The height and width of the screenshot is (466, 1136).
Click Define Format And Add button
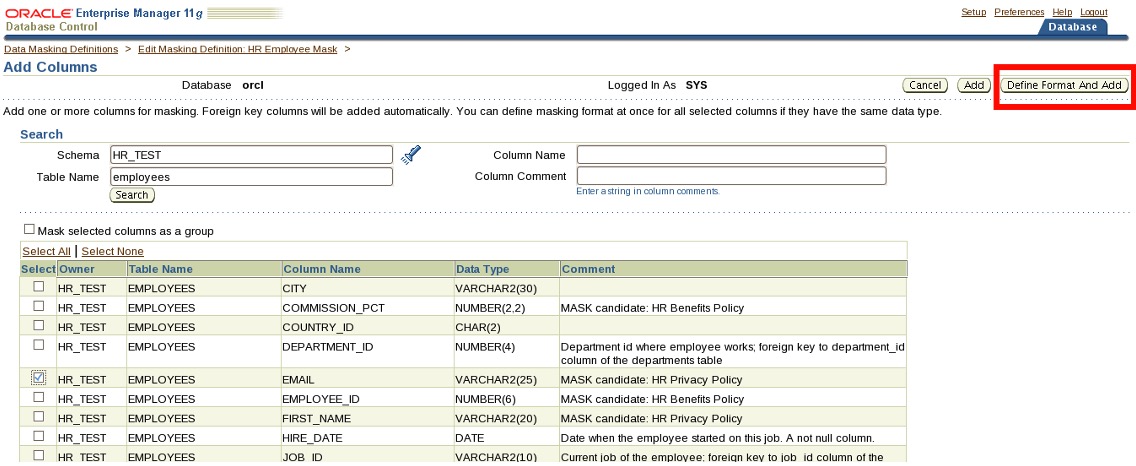[1064, 86]
